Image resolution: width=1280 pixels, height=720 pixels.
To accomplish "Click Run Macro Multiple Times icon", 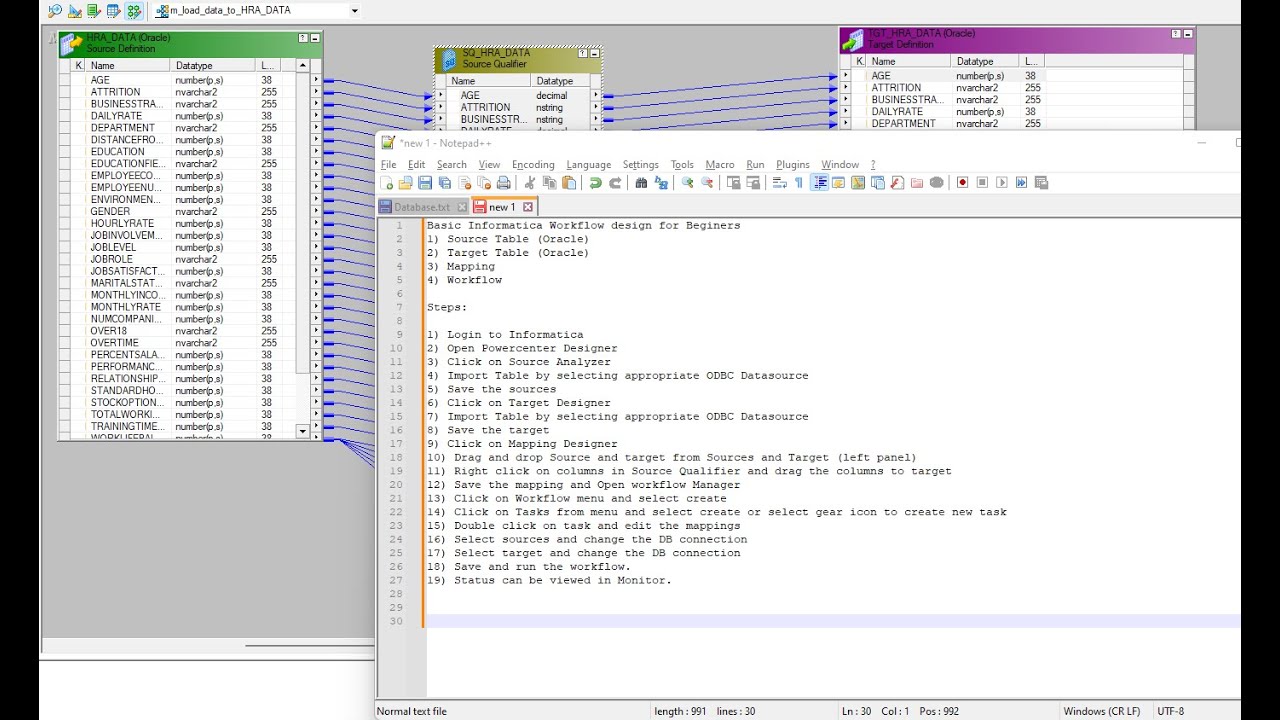I will [1021, 183].
